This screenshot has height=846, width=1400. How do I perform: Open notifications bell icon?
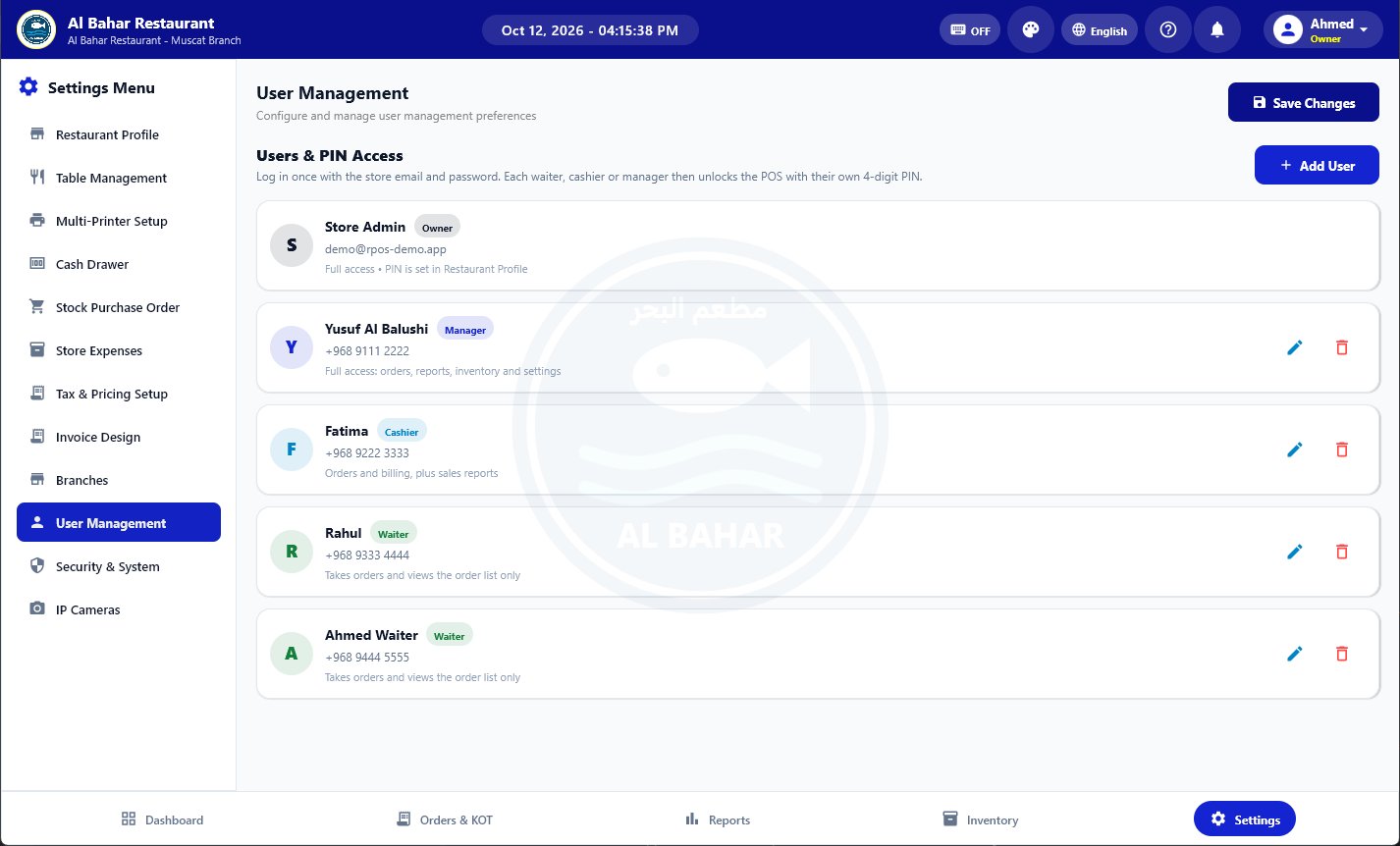pos(1217,29)
